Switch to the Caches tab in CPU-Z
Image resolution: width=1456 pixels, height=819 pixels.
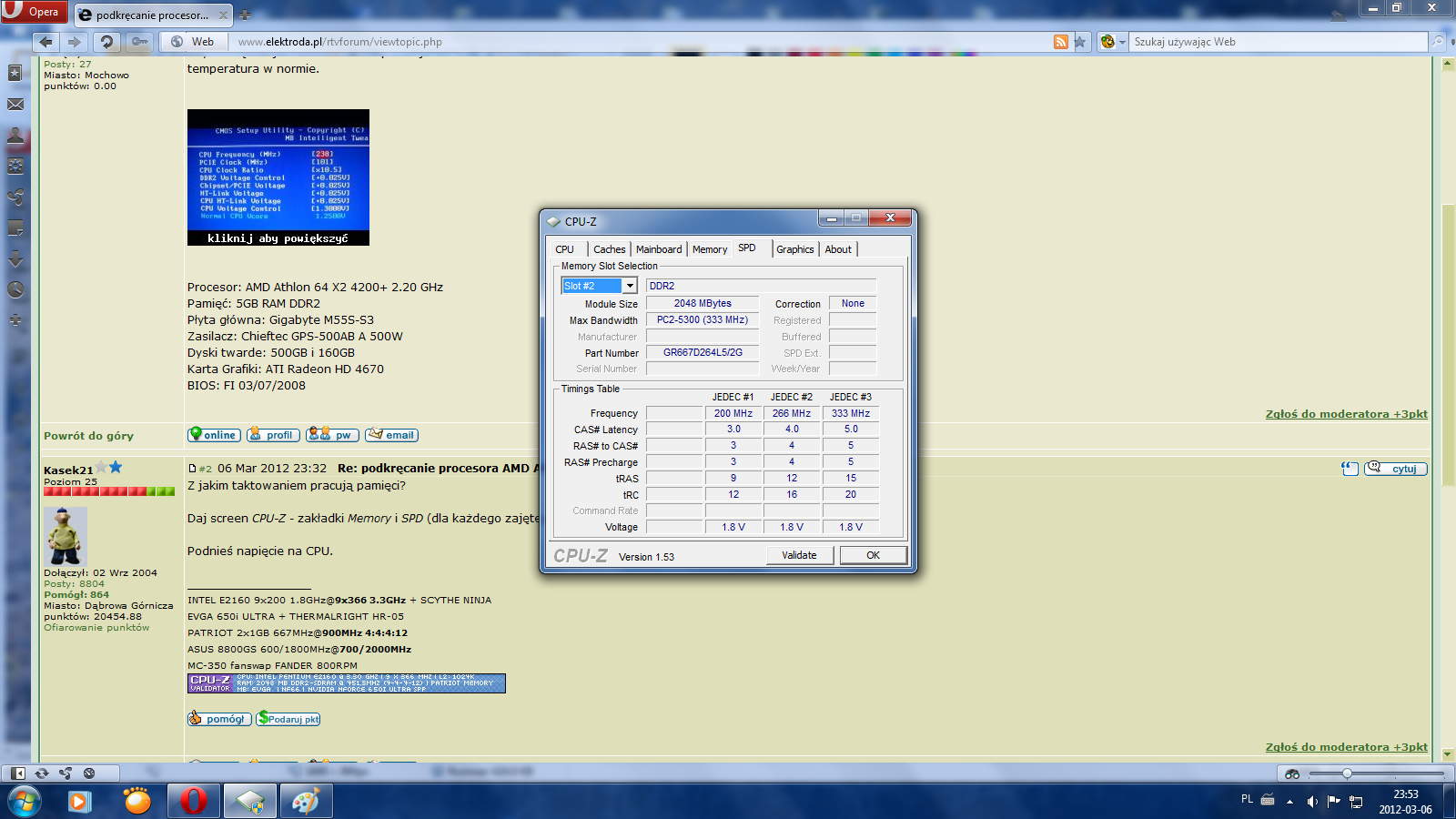pos(609,249)
